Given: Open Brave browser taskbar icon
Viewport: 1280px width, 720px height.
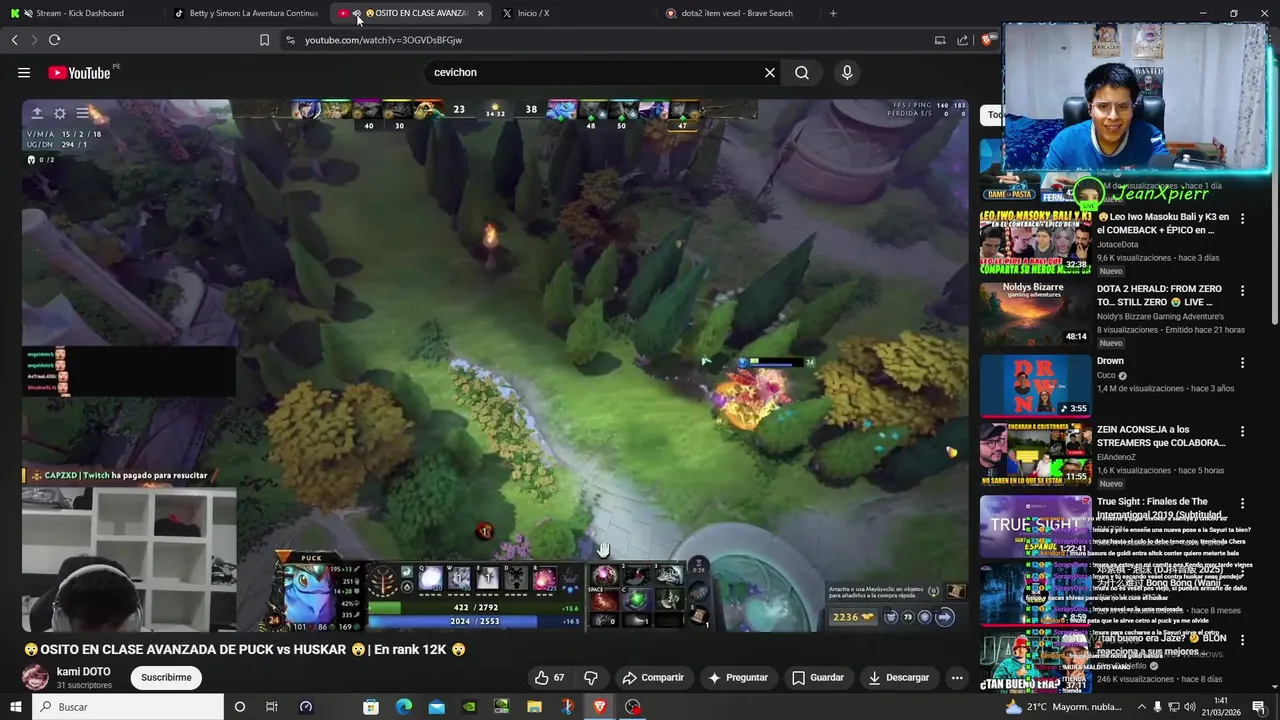Looking at the screenshot, I should point(600,707).
